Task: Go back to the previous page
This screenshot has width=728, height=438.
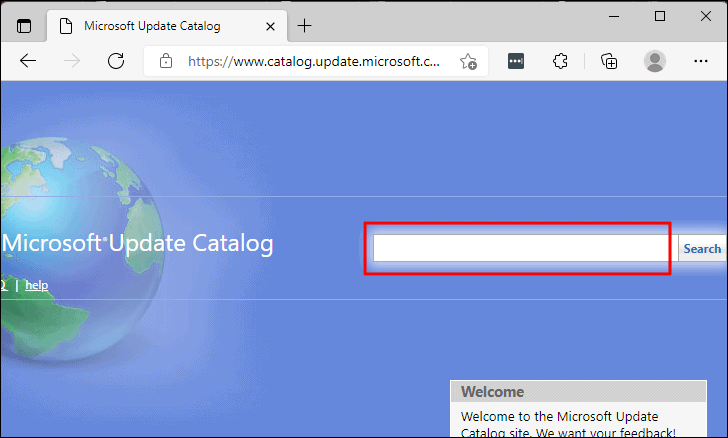Action: coord(28,61)
